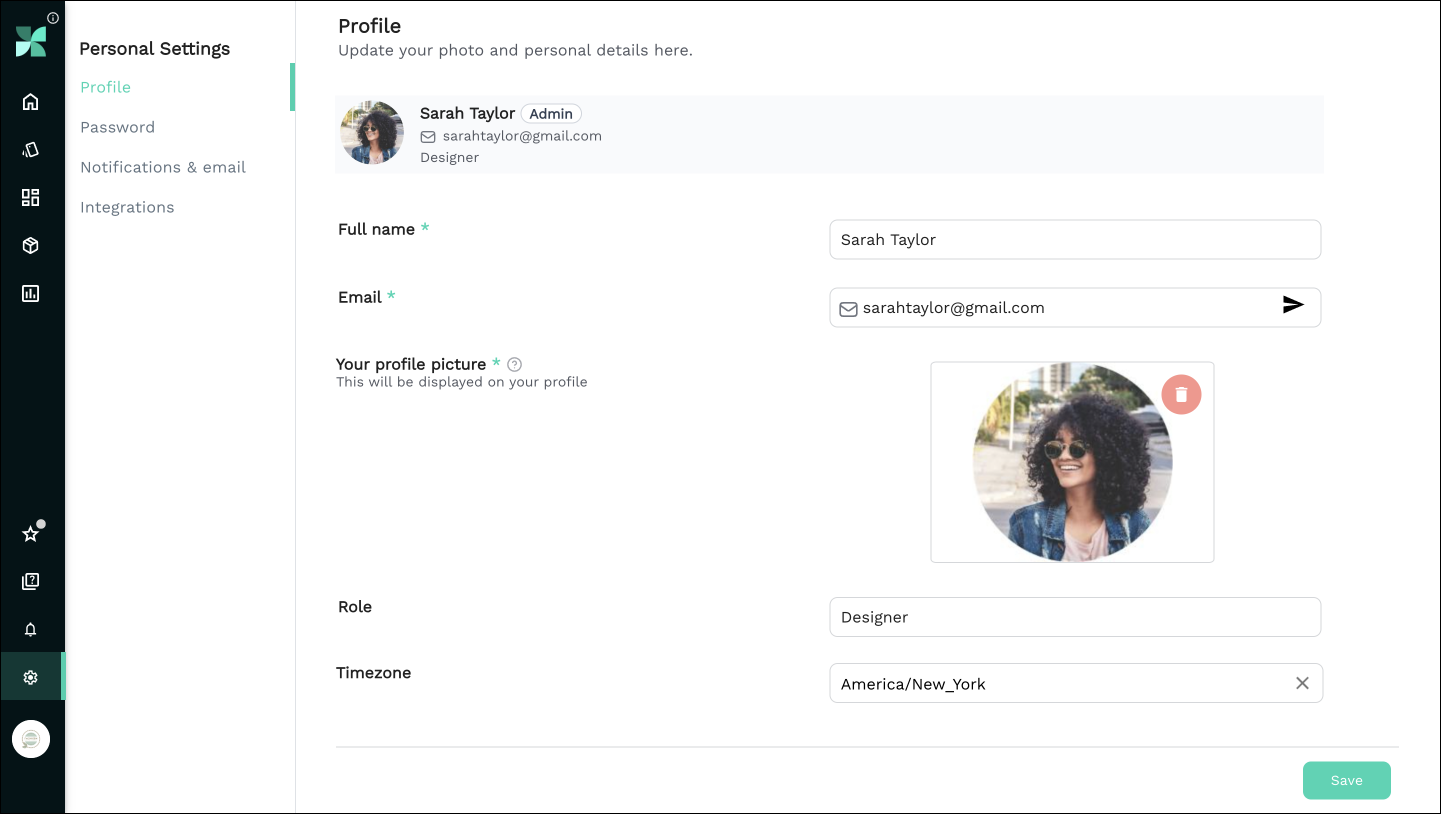This screenshot has height=814, width=1441.
Task: Open the dashboard grid icon in sidebar
Action: click(31, 197)
